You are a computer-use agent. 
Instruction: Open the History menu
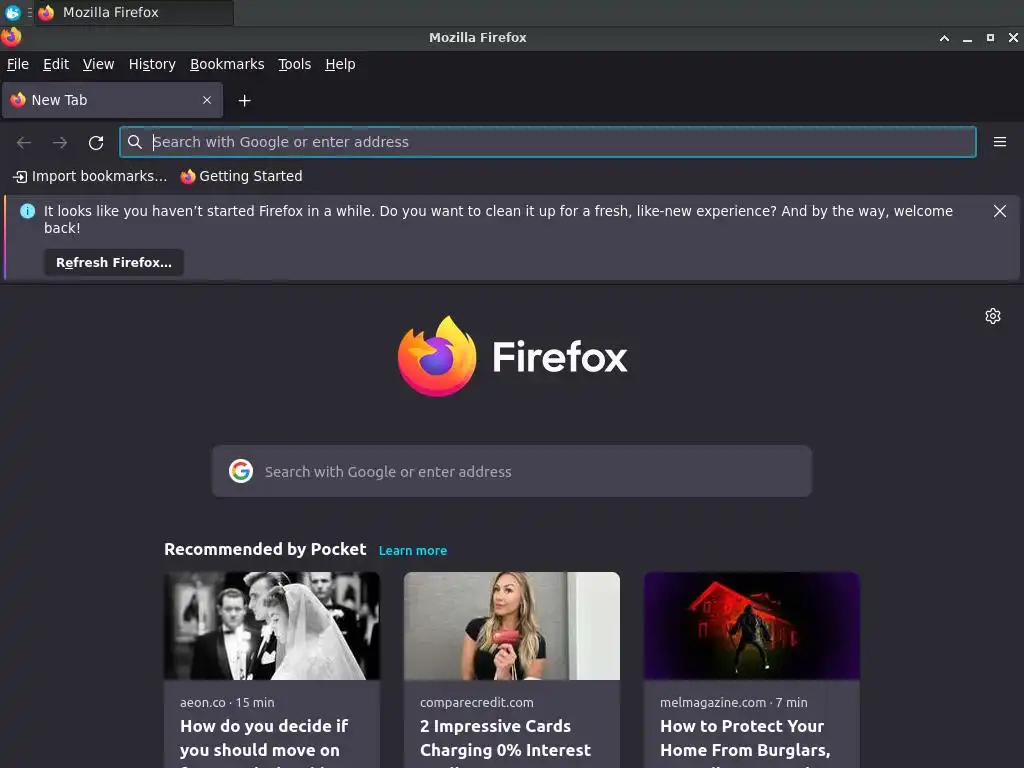coord(152,64)
